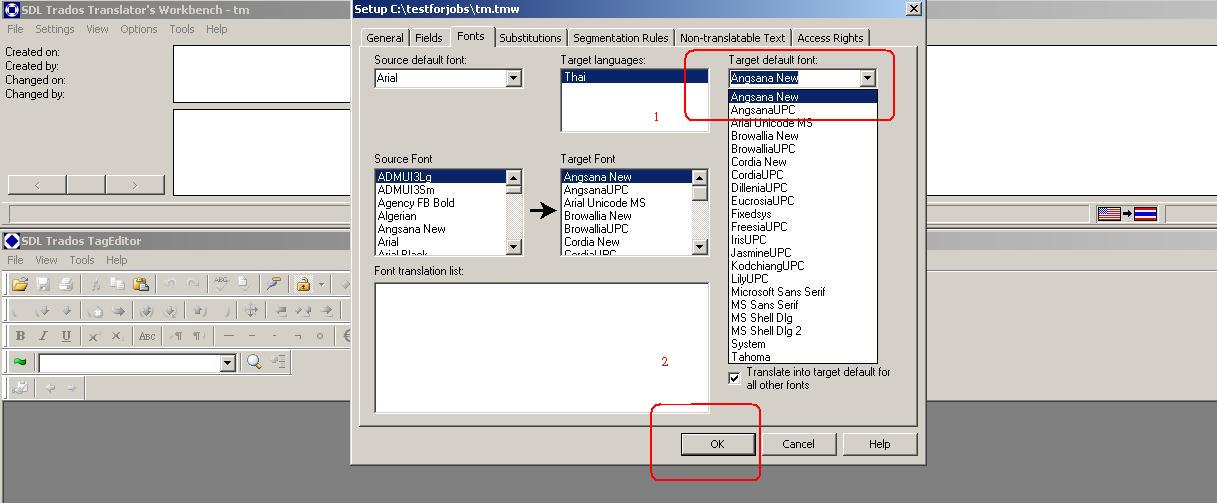The width and height of the screenshot is (1217, 503).
Task: Select Algerian in Source Font list
Action: pos(440,216)
